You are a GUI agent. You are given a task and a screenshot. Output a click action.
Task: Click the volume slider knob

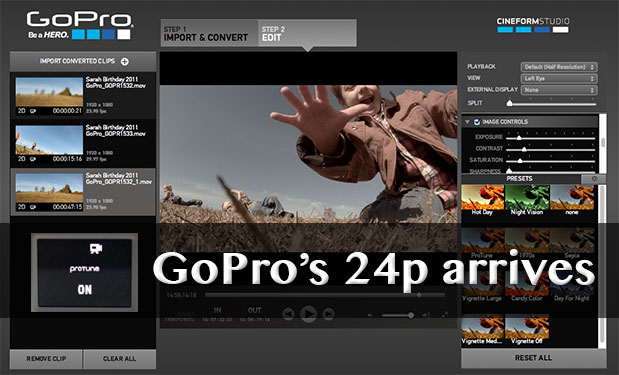click(x=411, y=315)
